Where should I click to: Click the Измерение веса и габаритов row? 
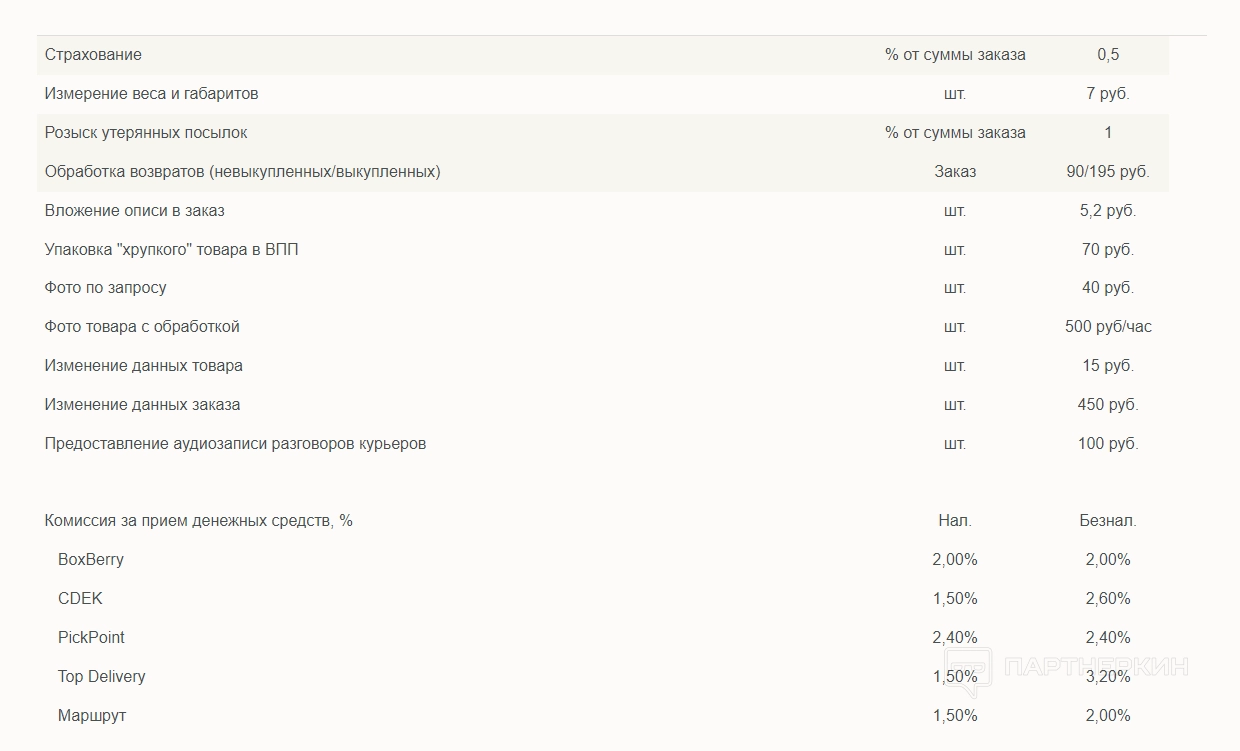[x=151, y=94]
